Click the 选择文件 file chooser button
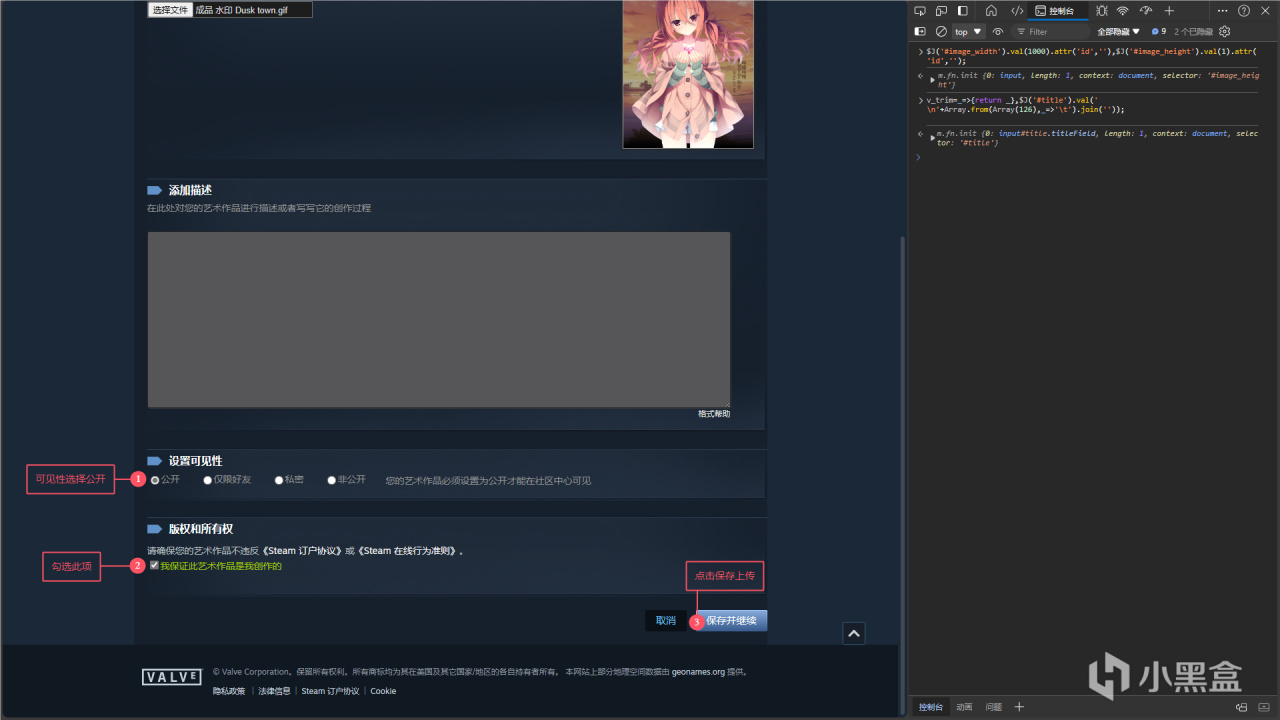This screenshot has width=1280, height=720. (170, 10)
